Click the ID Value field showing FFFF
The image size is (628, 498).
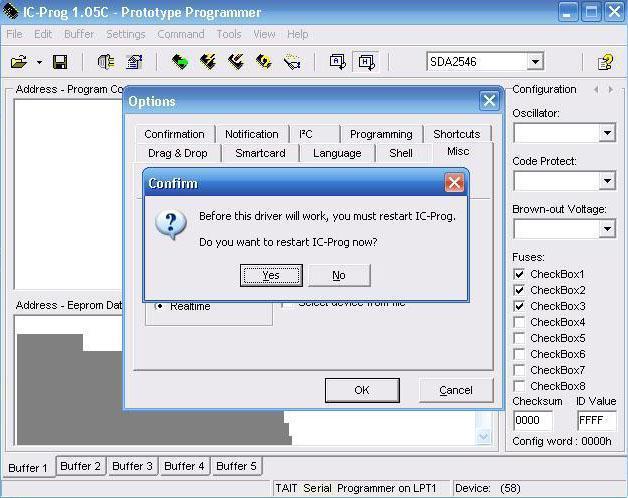[x=596, y=420]
